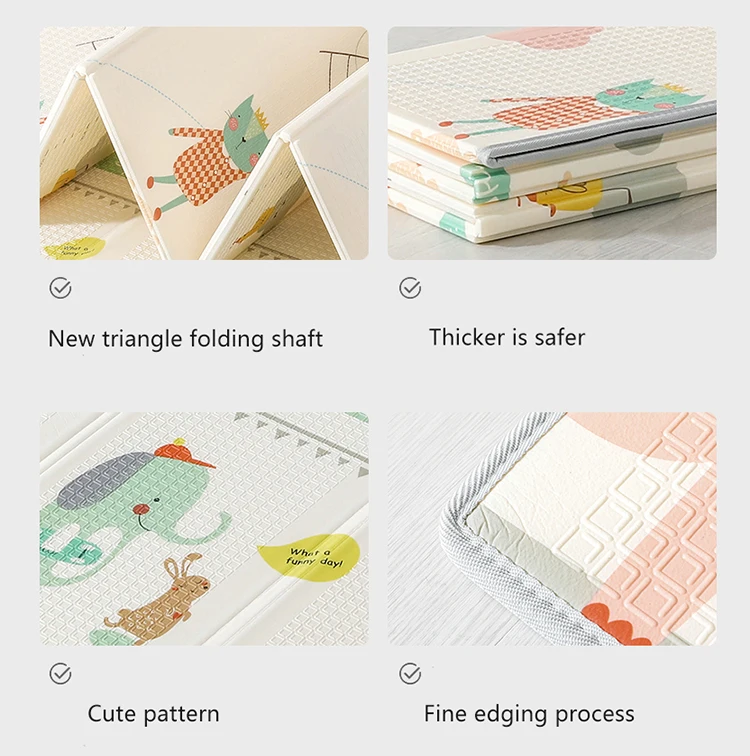Select the Thicker is safer caption
The width and height of the screenshot is (750, 756).
(507, 337)
